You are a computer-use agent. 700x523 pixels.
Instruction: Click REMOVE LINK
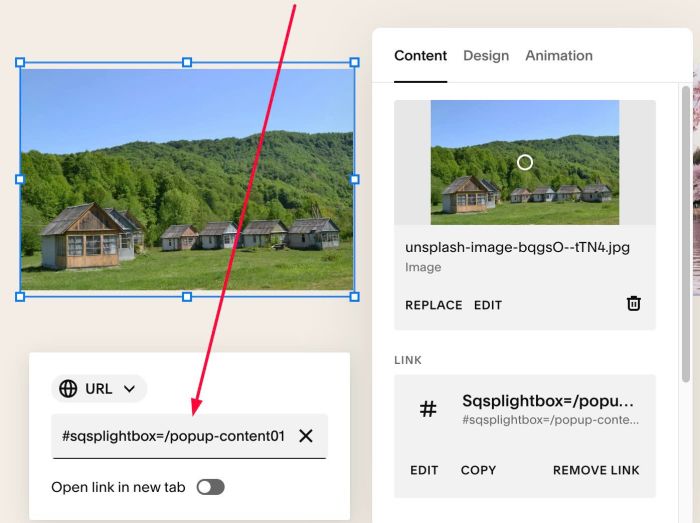pos(596,470)
